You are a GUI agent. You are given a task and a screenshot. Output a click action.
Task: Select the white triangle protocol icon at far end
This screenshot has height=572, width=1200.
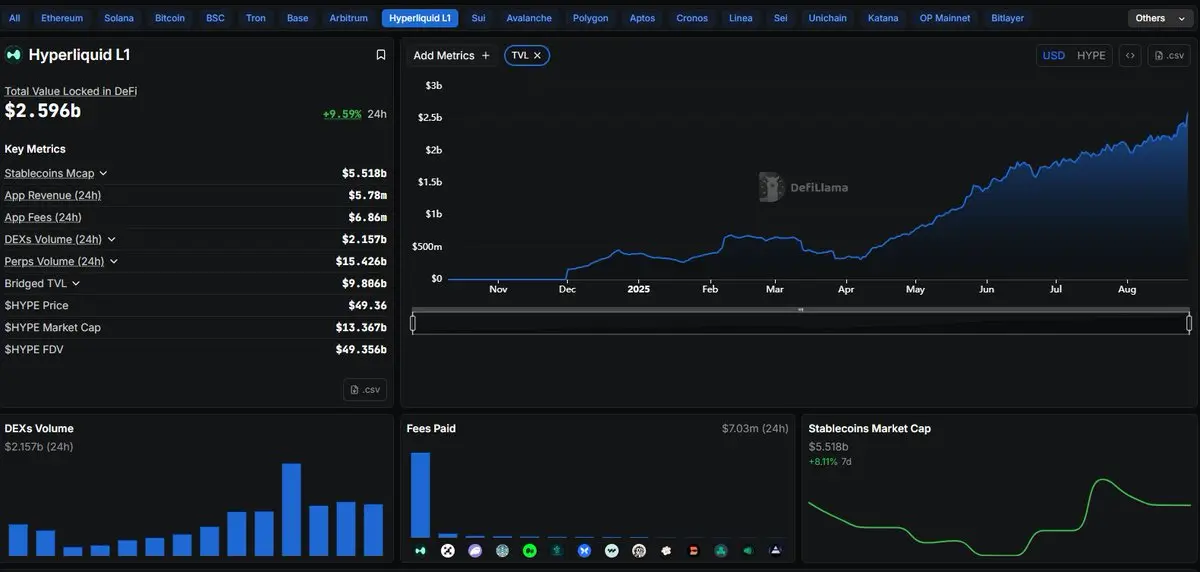coord(775,551)
